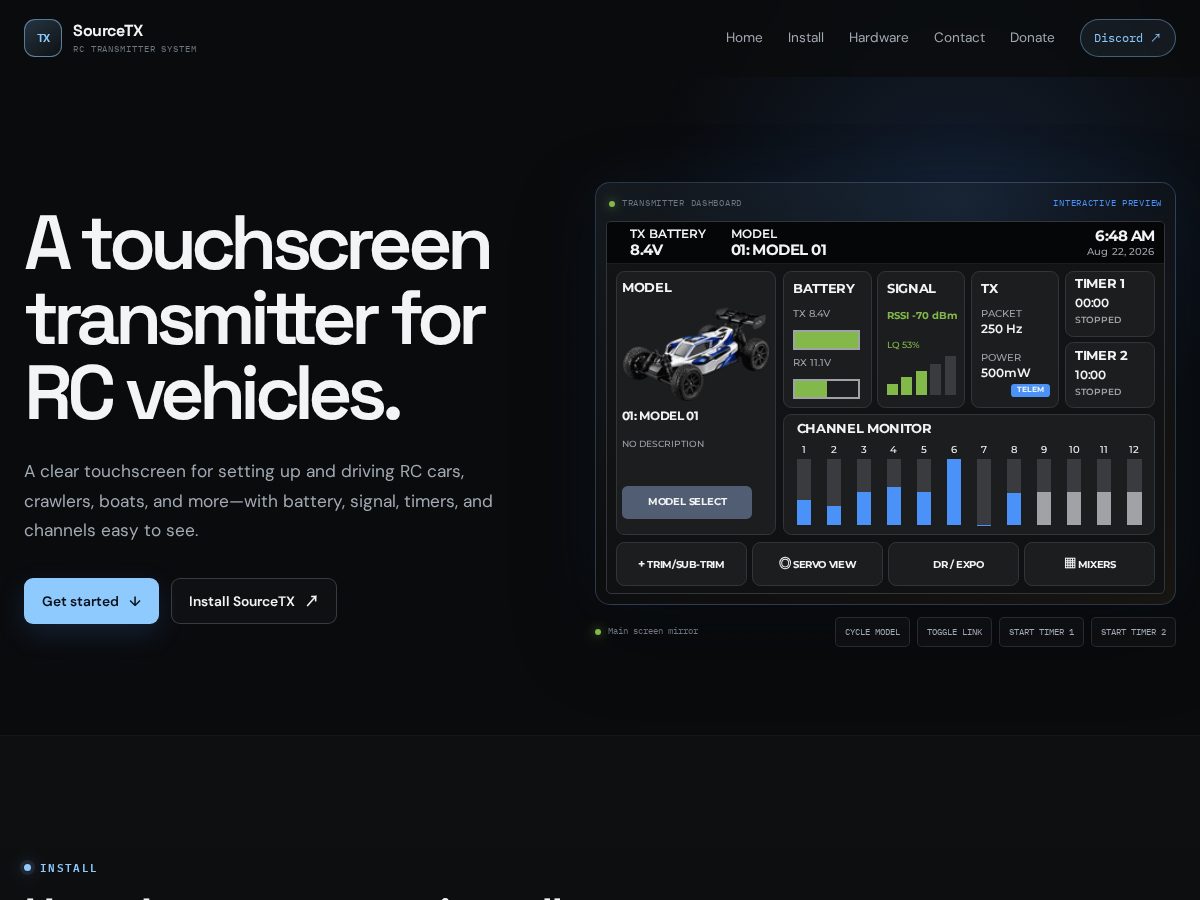Click the blue TELEM badge
This screenshot has width=1200, height=900.
[1030, 390]
